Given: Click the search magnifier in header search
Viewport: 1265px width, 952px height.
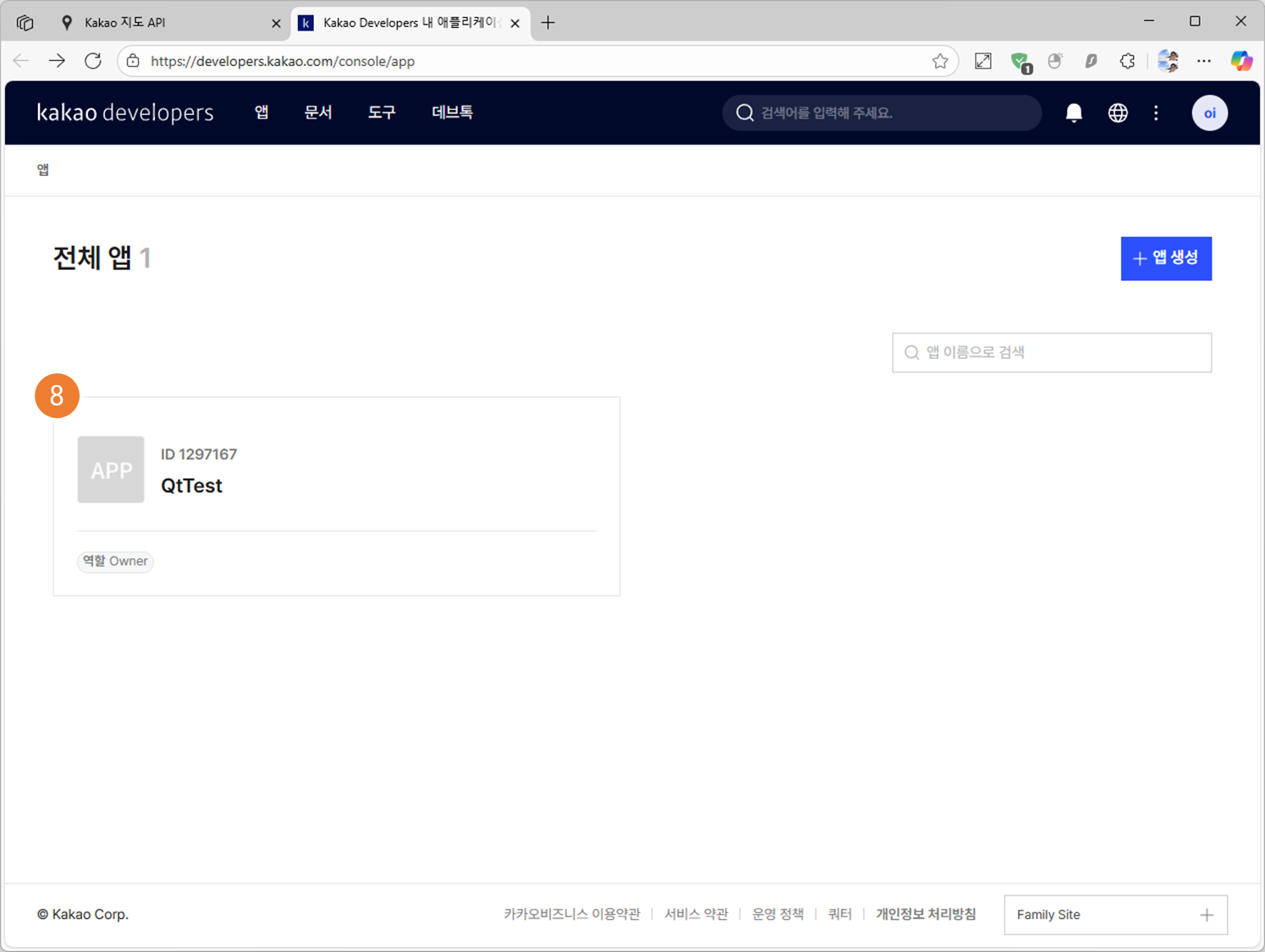Looking at the screenshot, I should point(745,113).
